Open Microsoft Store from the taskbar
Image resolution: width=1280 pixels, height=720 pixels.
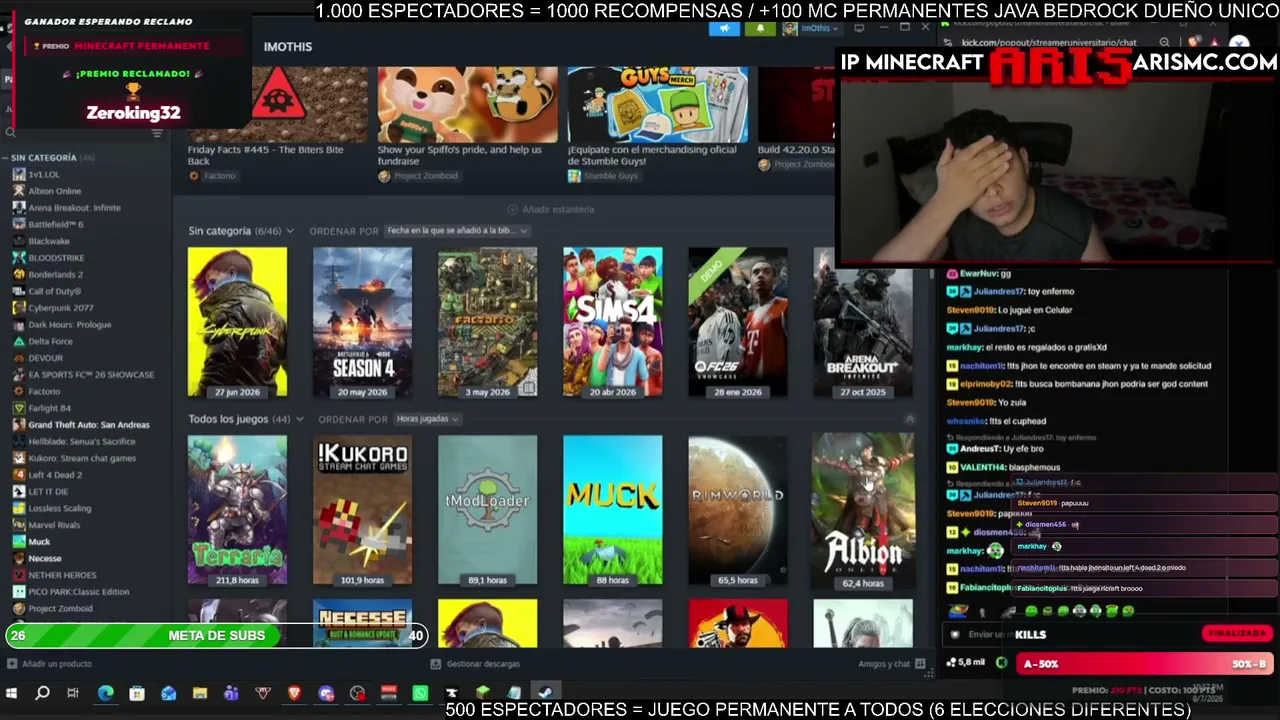137,693
